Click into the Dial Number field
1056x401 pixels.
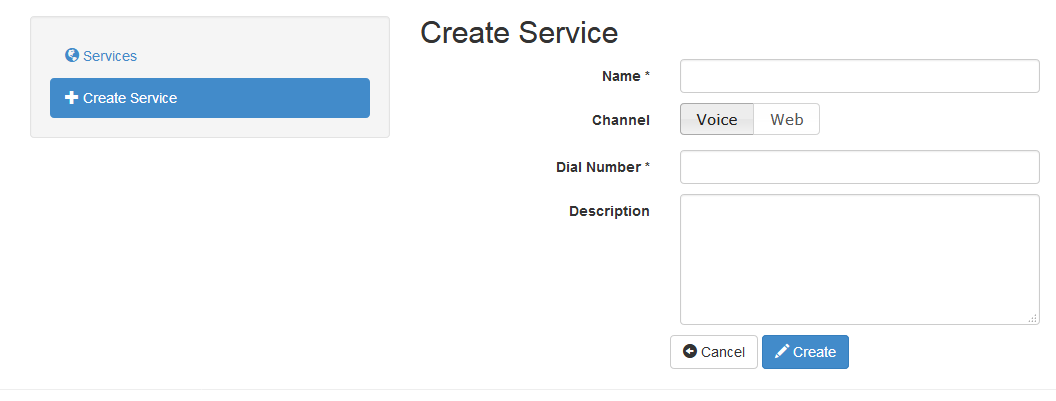pyautogui.click(x=859, y=167)
